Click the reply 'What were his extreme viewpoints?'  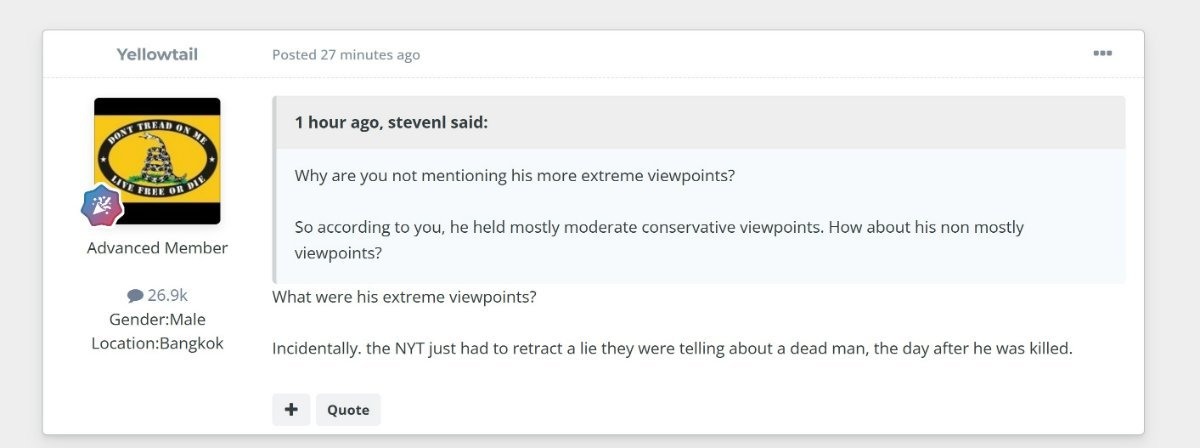pos(404,297)
